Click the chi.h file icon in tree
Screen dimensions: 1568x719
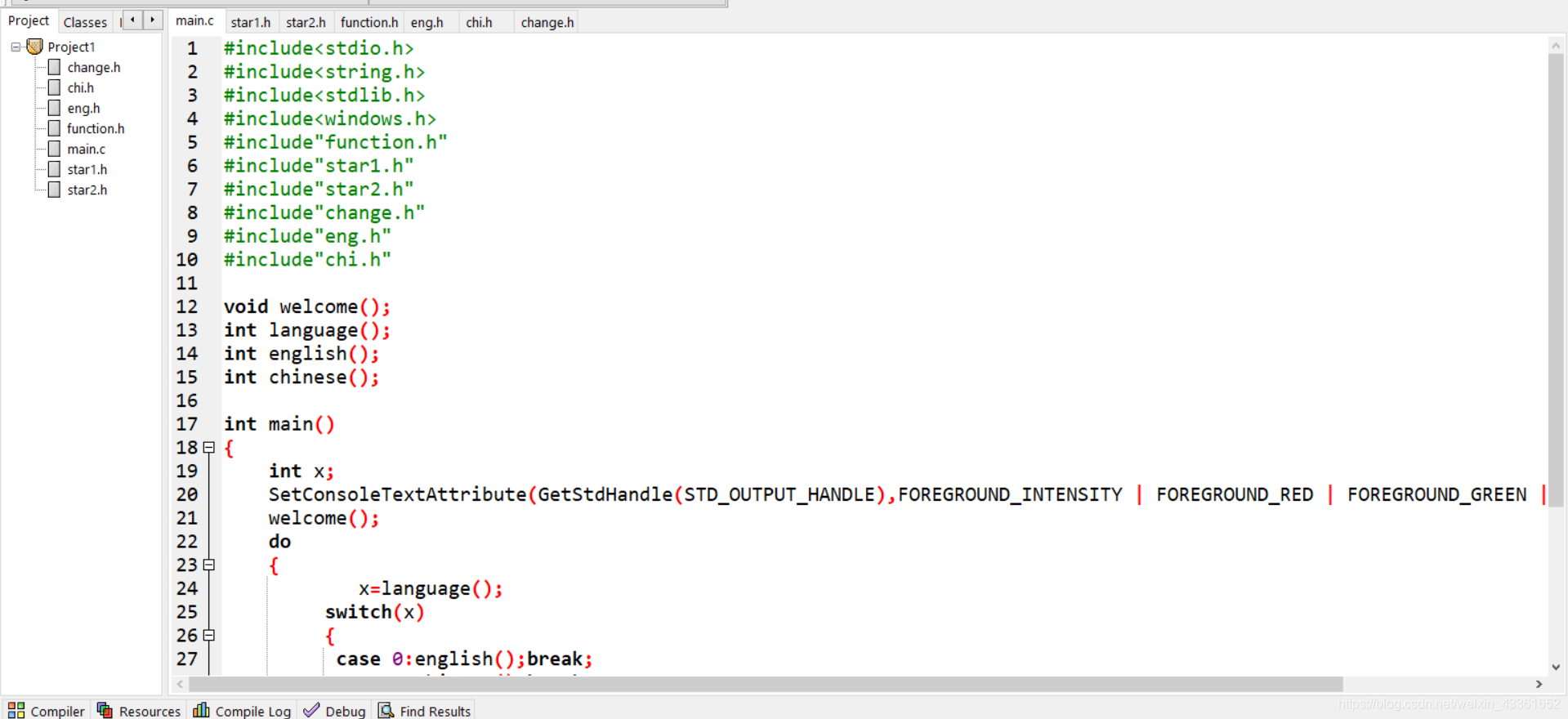tap(54, 87)
